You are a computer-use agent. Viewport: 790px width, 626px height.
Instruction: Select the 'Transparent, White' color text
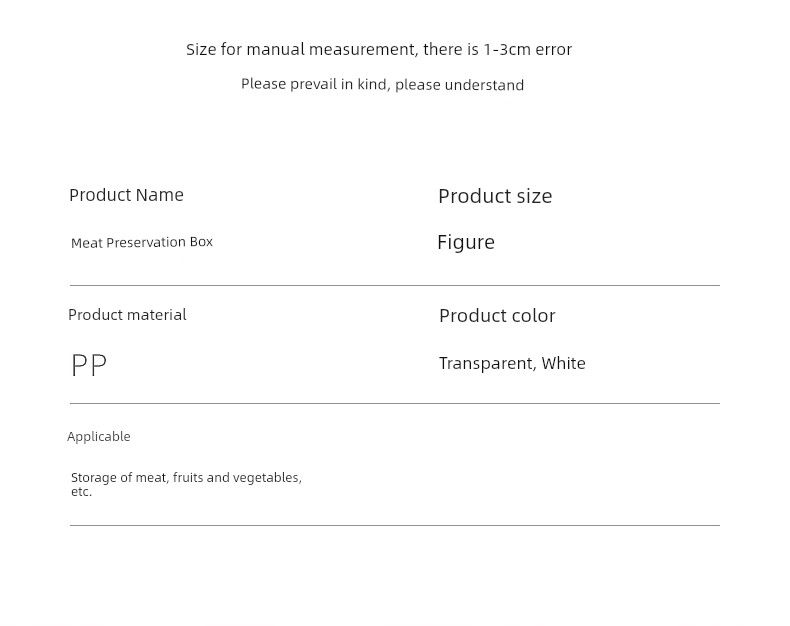pyautogui.click(x=512, y=363)
